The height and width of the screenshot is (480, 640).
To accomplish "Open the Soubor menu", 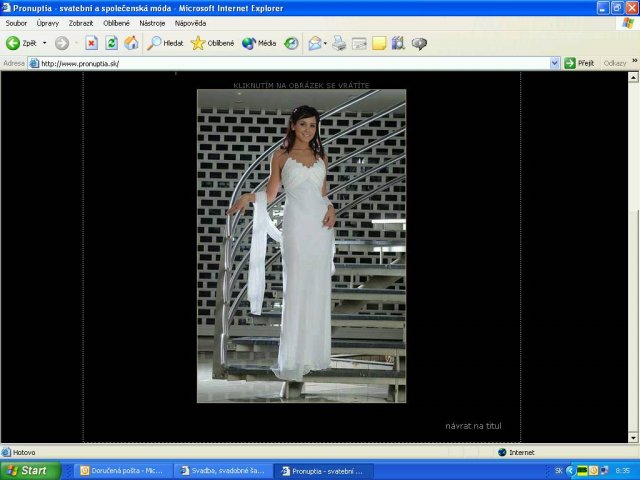I will pyautogui.click(x=16, y=22).
